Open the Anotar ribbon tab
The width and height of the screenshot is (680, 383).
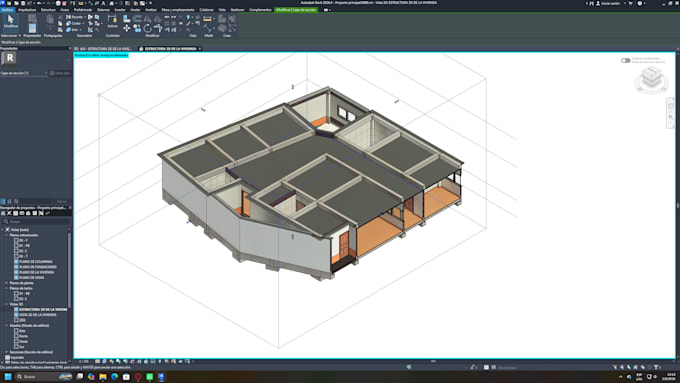[135, 10]
